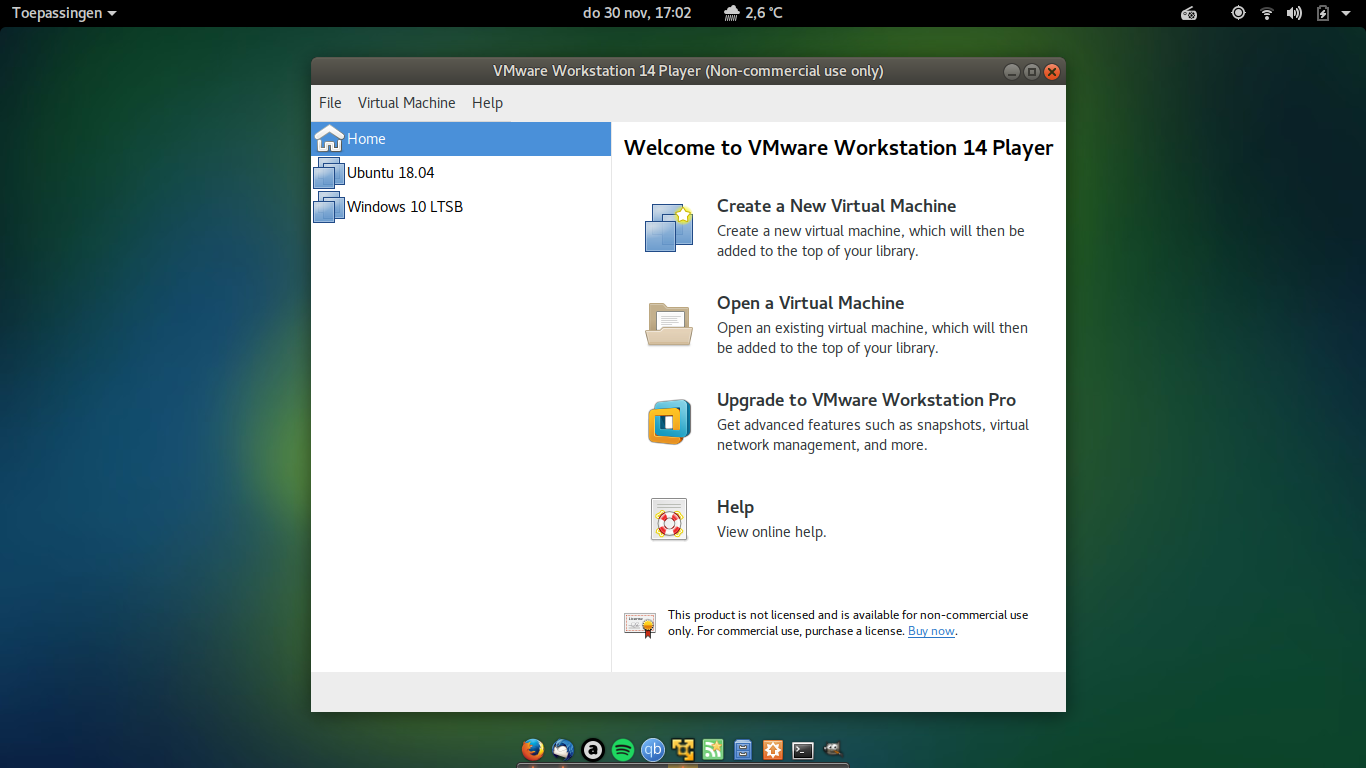Open the Virtual Machine menu
This screenshot has height=768, width=1366.
pyautogui.click(x=407, y=103)
